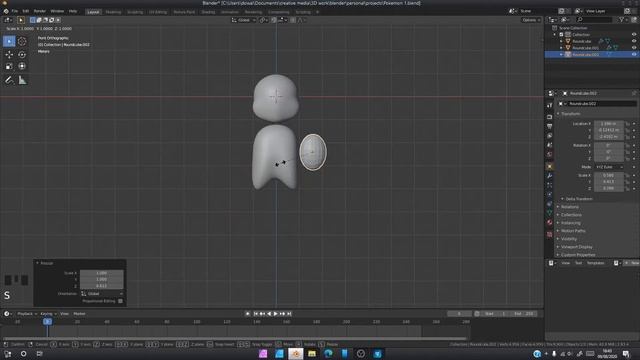Open the Global transform orientation dropdown in the header
This screenshot has height=360, width=640.
tap(244, 20)
